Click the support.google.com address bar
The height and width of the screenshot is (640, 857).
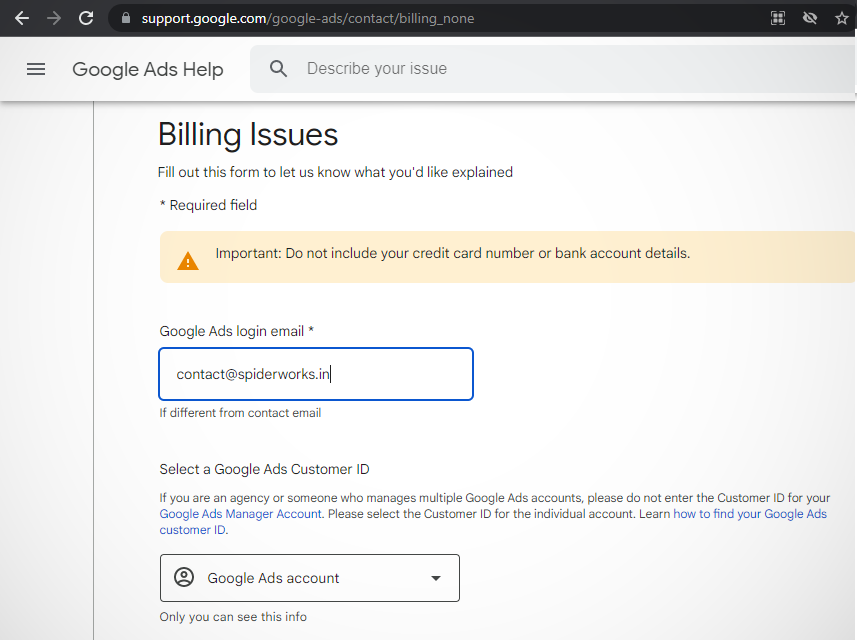(300, 17)
